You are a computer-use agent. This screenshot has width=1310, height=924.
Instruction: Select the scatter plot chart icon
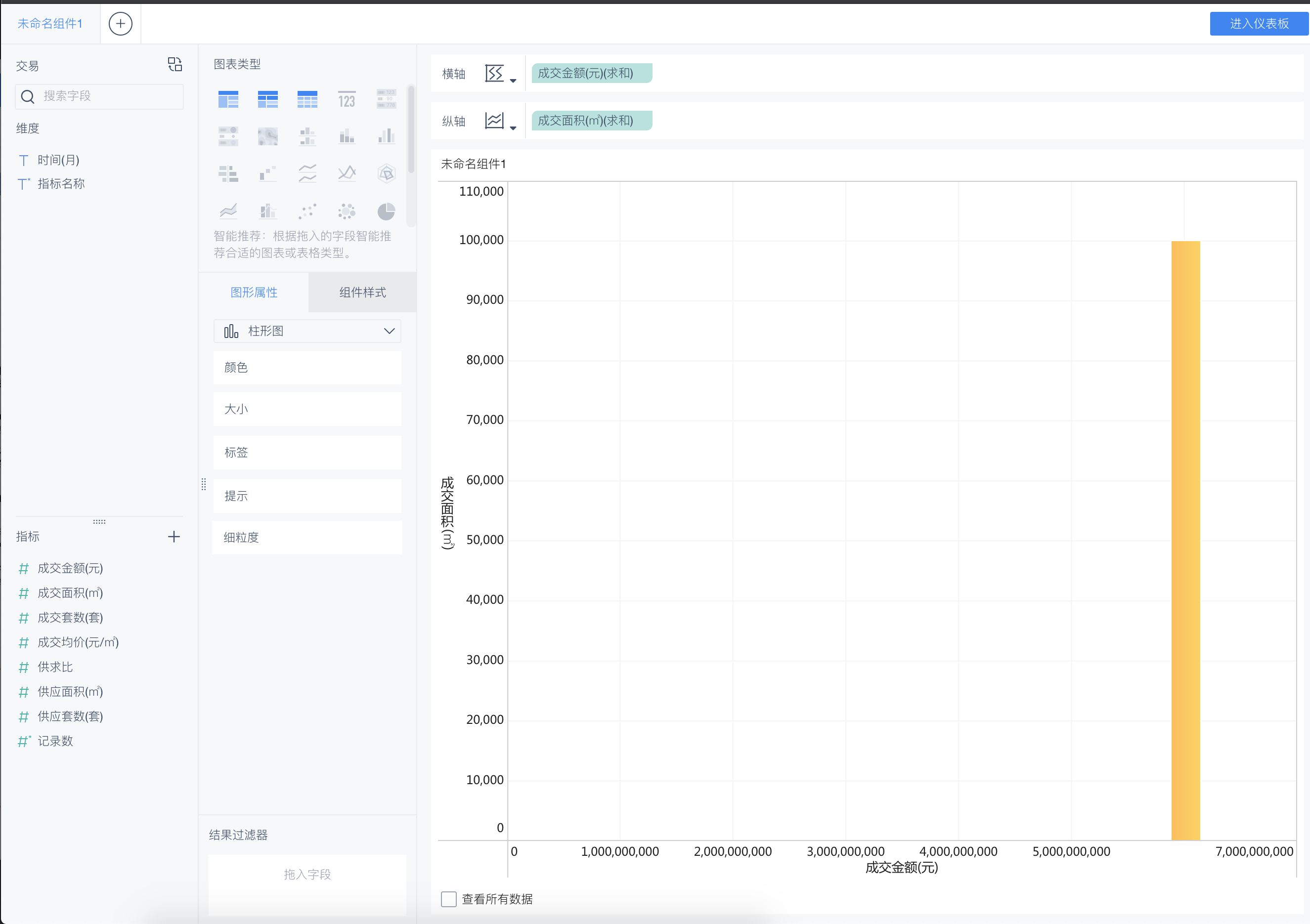click(x=307, y=211)
